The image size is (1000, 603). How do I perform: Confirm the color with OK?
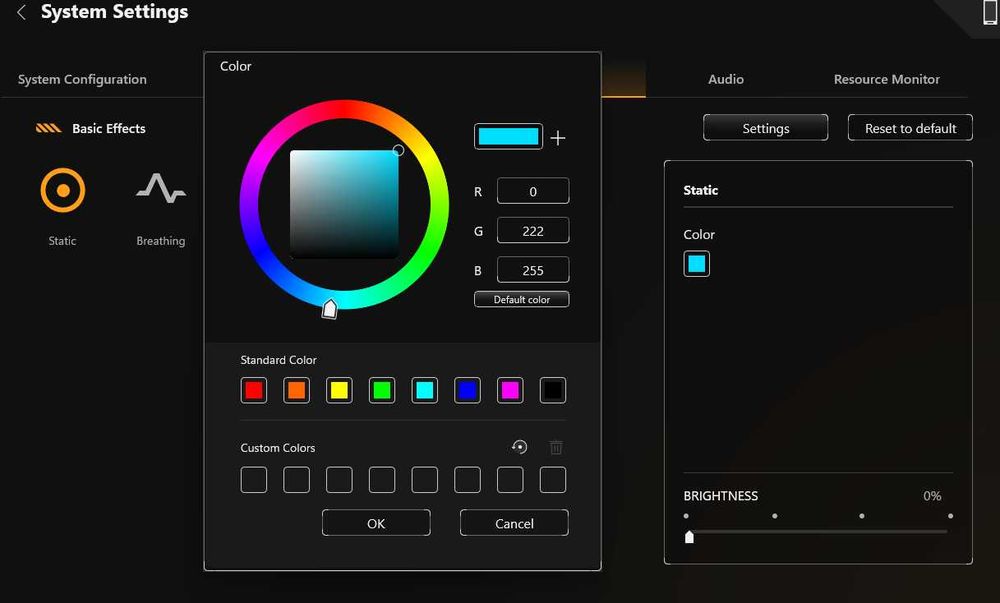click(x=376, y=523)
